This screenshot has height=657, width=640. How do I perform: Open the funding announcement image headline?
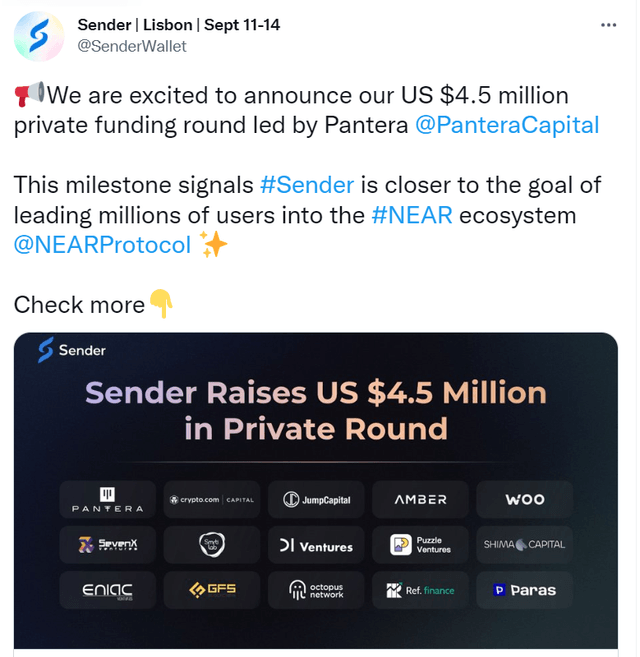(316, 410)
